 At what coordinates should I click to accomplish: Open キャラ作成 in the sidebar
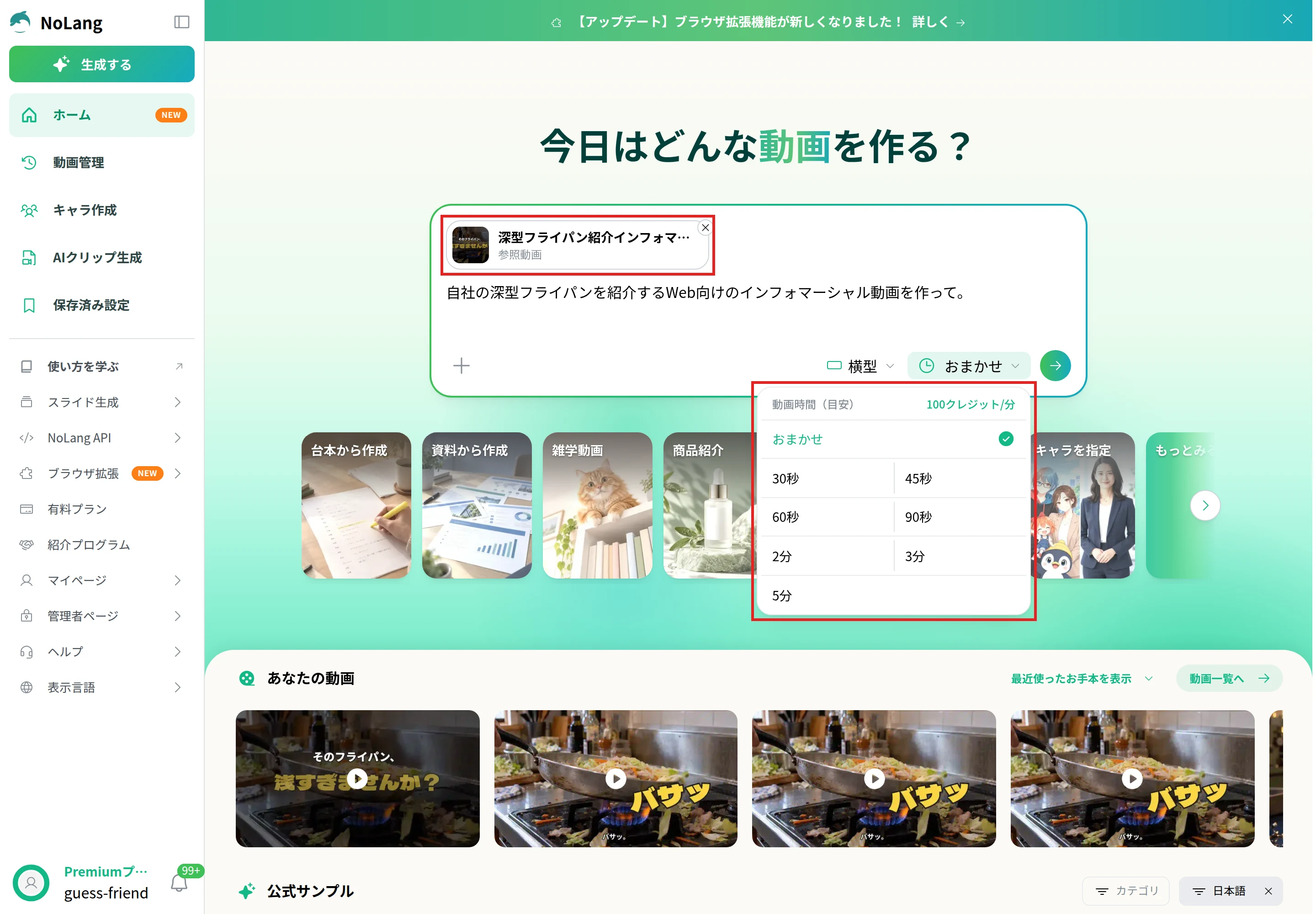(102, 210)
